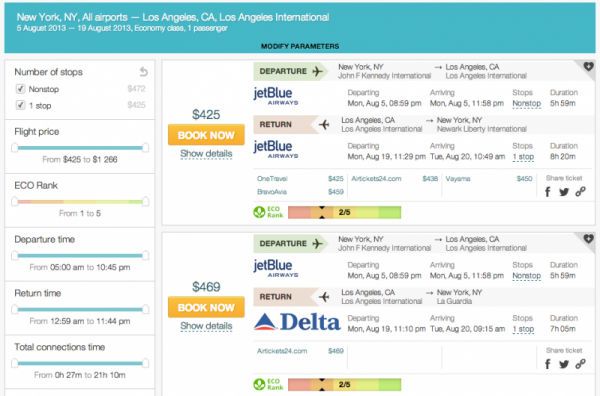The width and height of the screenshot is (600, 396).
Task: Reset the Number of stops filter arrow
Action: tap(143, 72)
